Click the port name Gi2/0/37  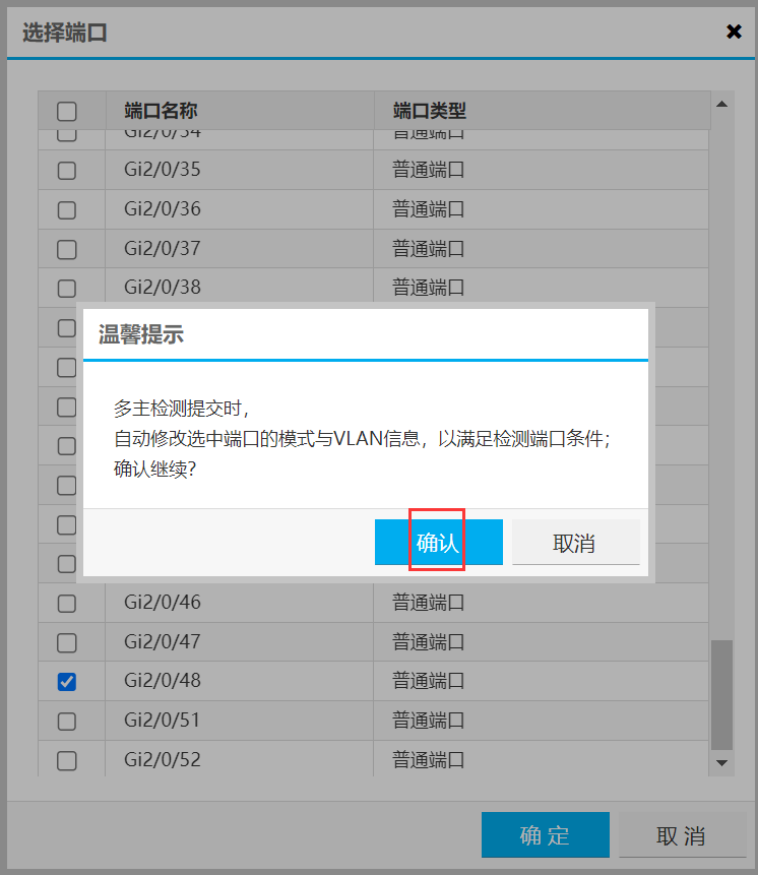tap(162, 248)
